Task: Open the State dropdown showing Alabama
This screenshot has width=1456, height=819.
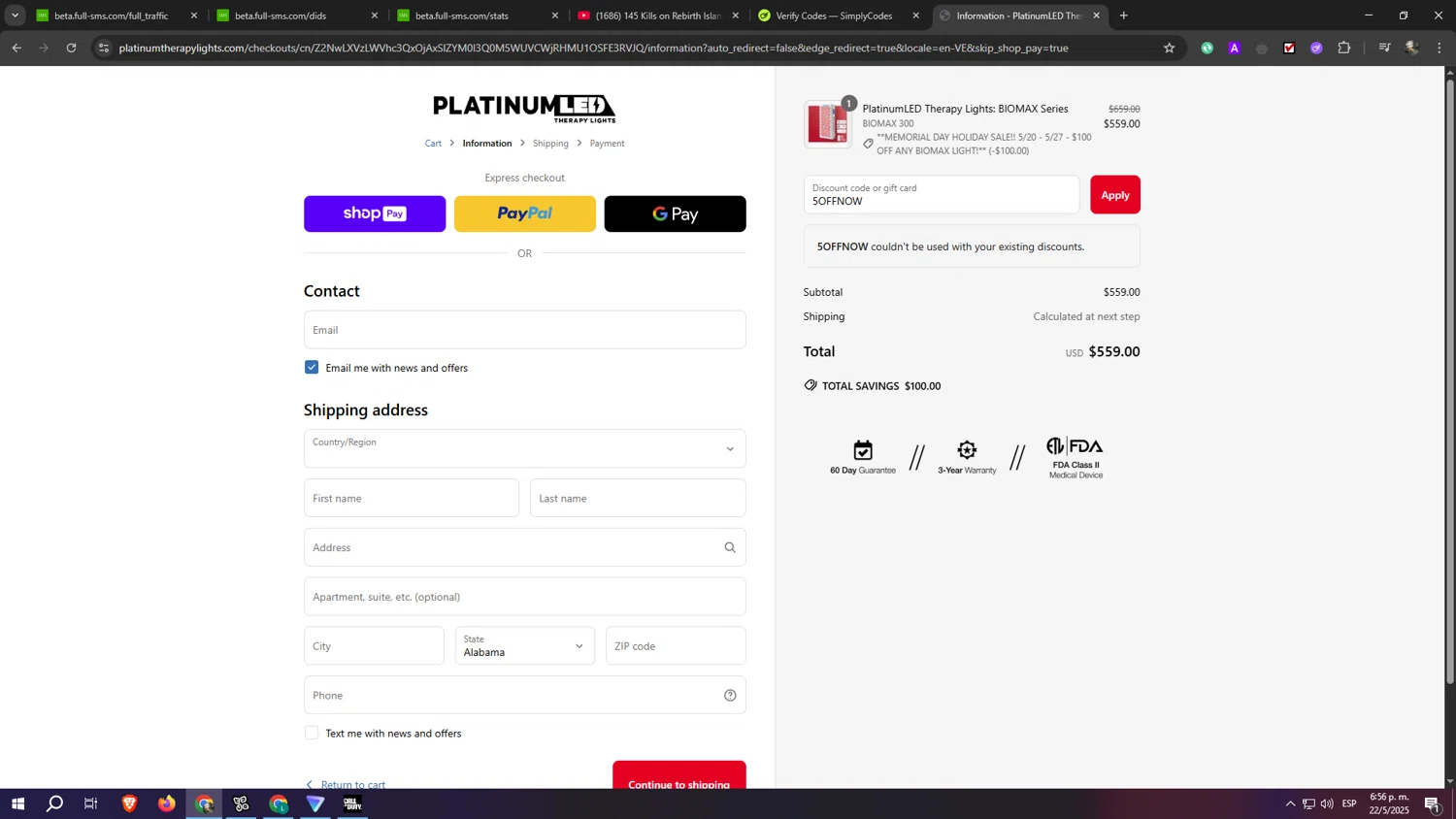Action: click(x=524, y=646)
